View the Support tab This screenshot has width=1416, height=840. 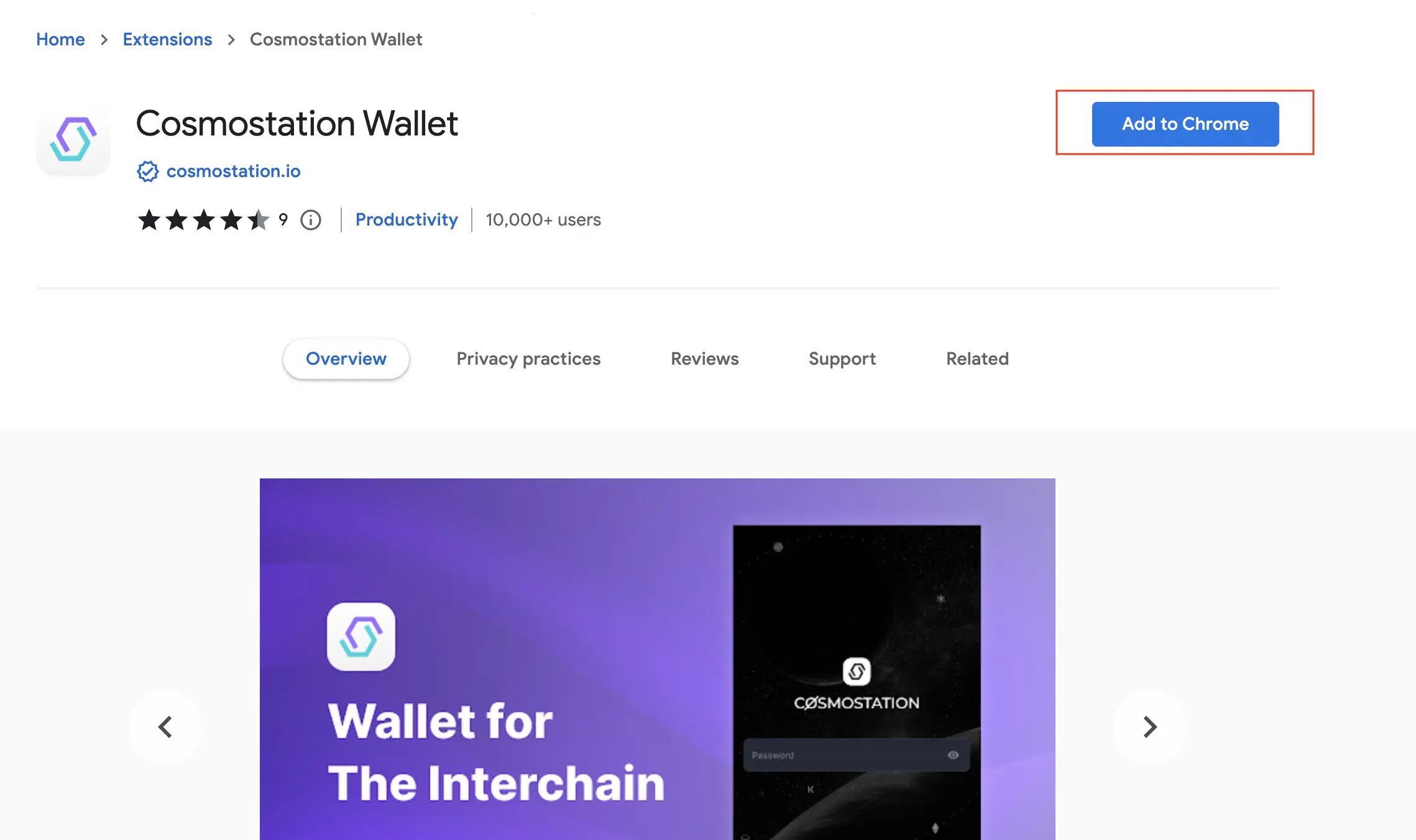pos(842,358)
